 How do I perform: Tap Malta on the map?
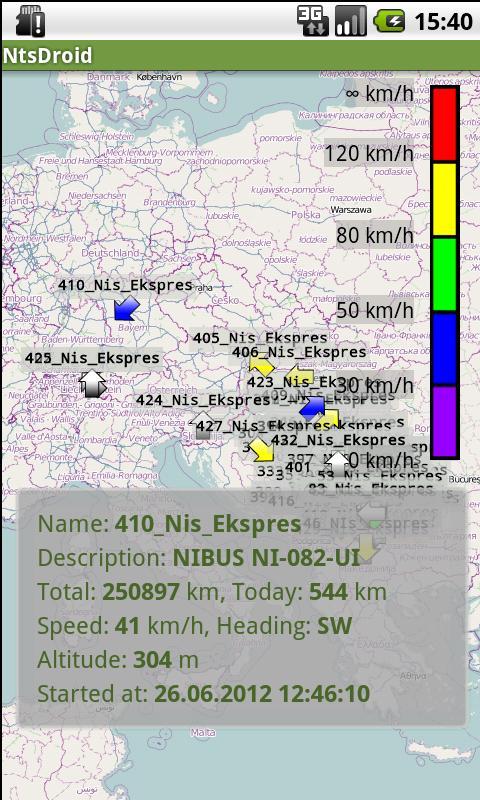point(203,733)
